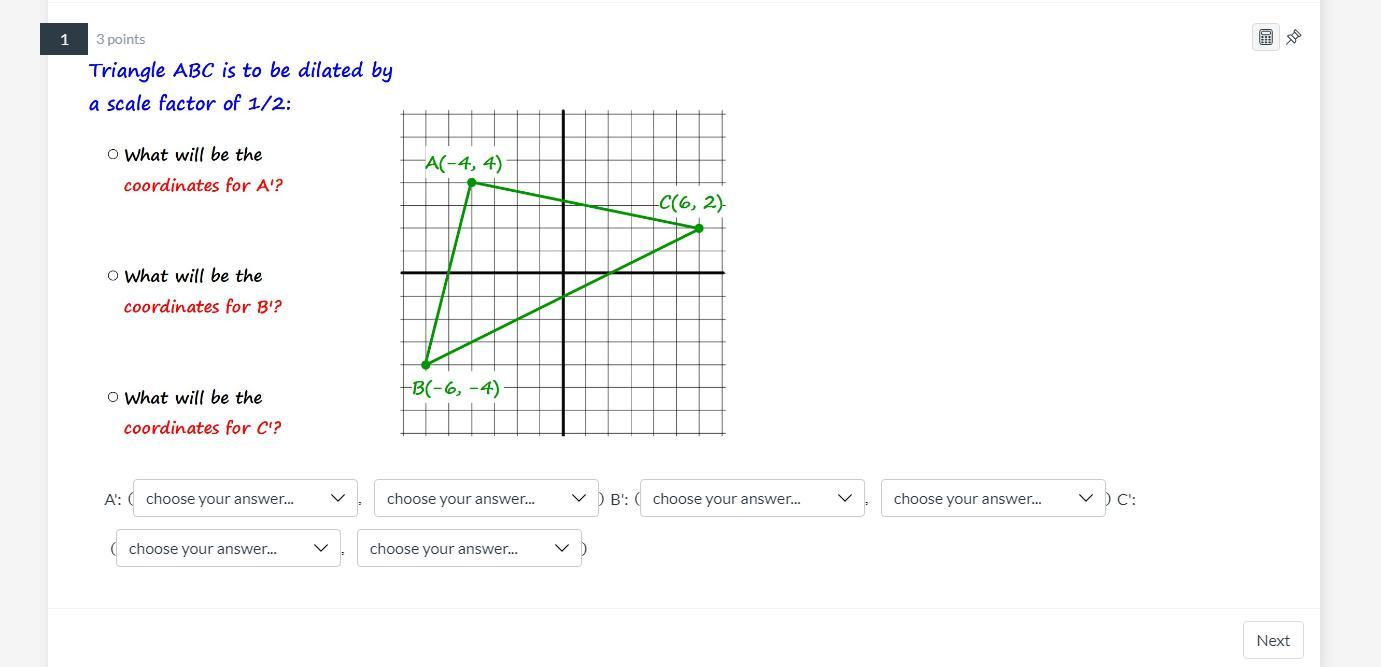This screenshot has width=1381, height=667.
Task: Open the C' x-coordinate answer dropdown
Action: pyautogui.click(x=228, y=548)
